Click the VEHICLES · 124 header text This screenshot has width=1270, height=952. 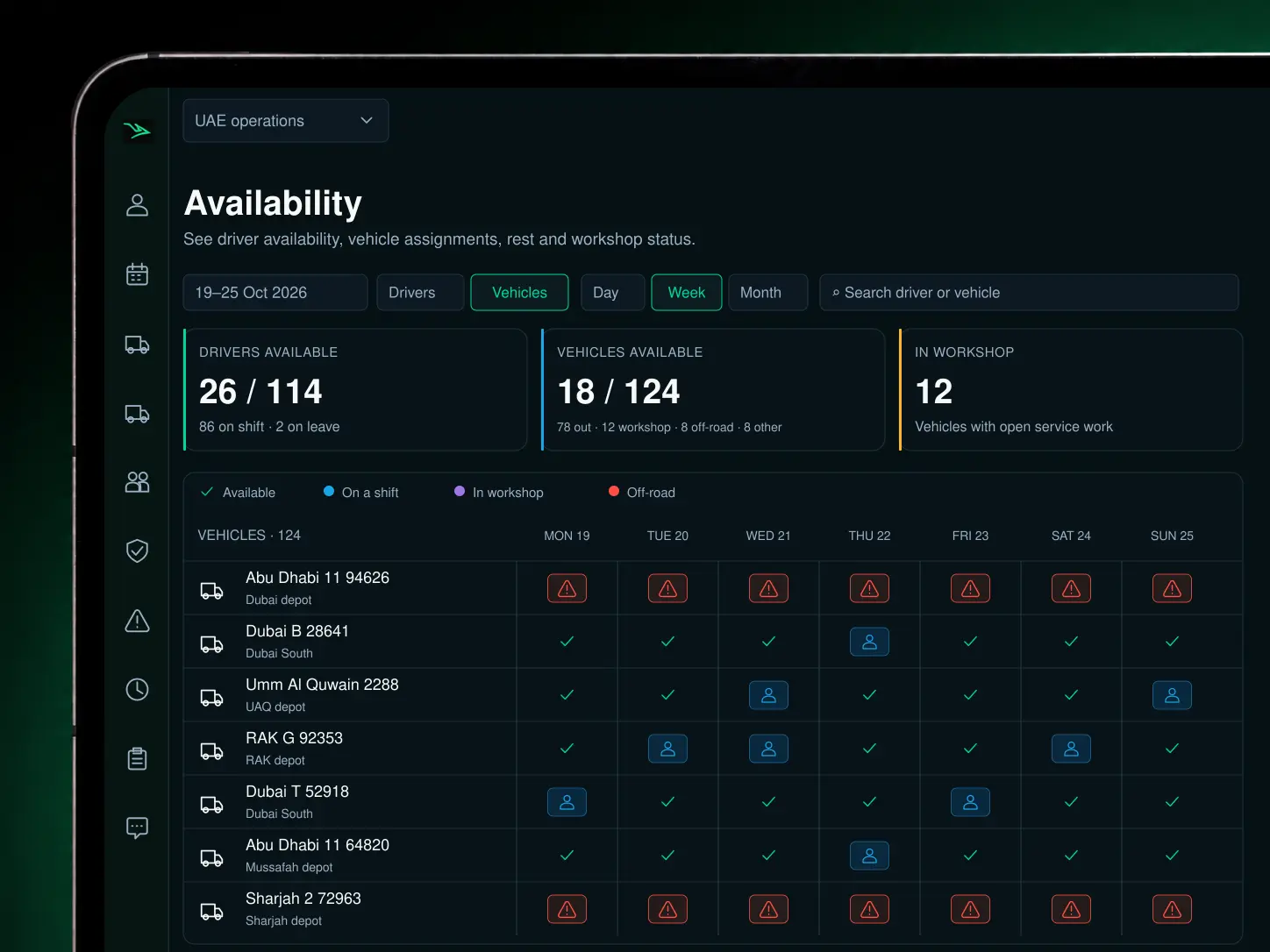(x=249, y=535)
